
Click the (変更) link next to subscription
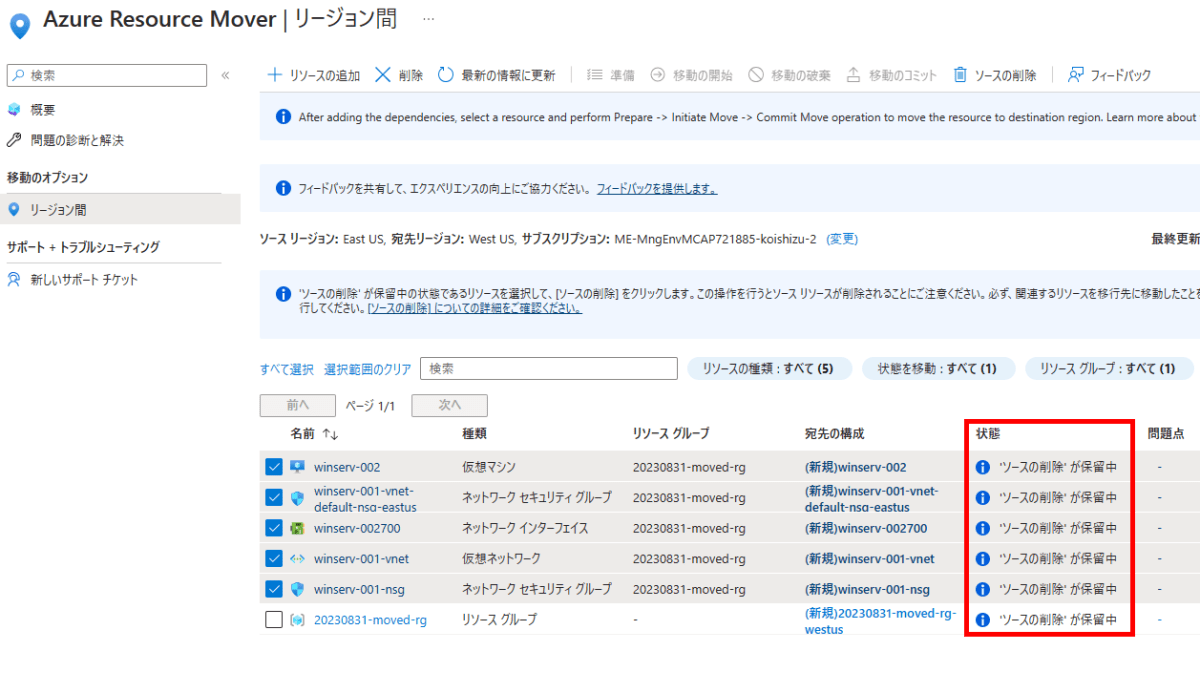[842, 239]
